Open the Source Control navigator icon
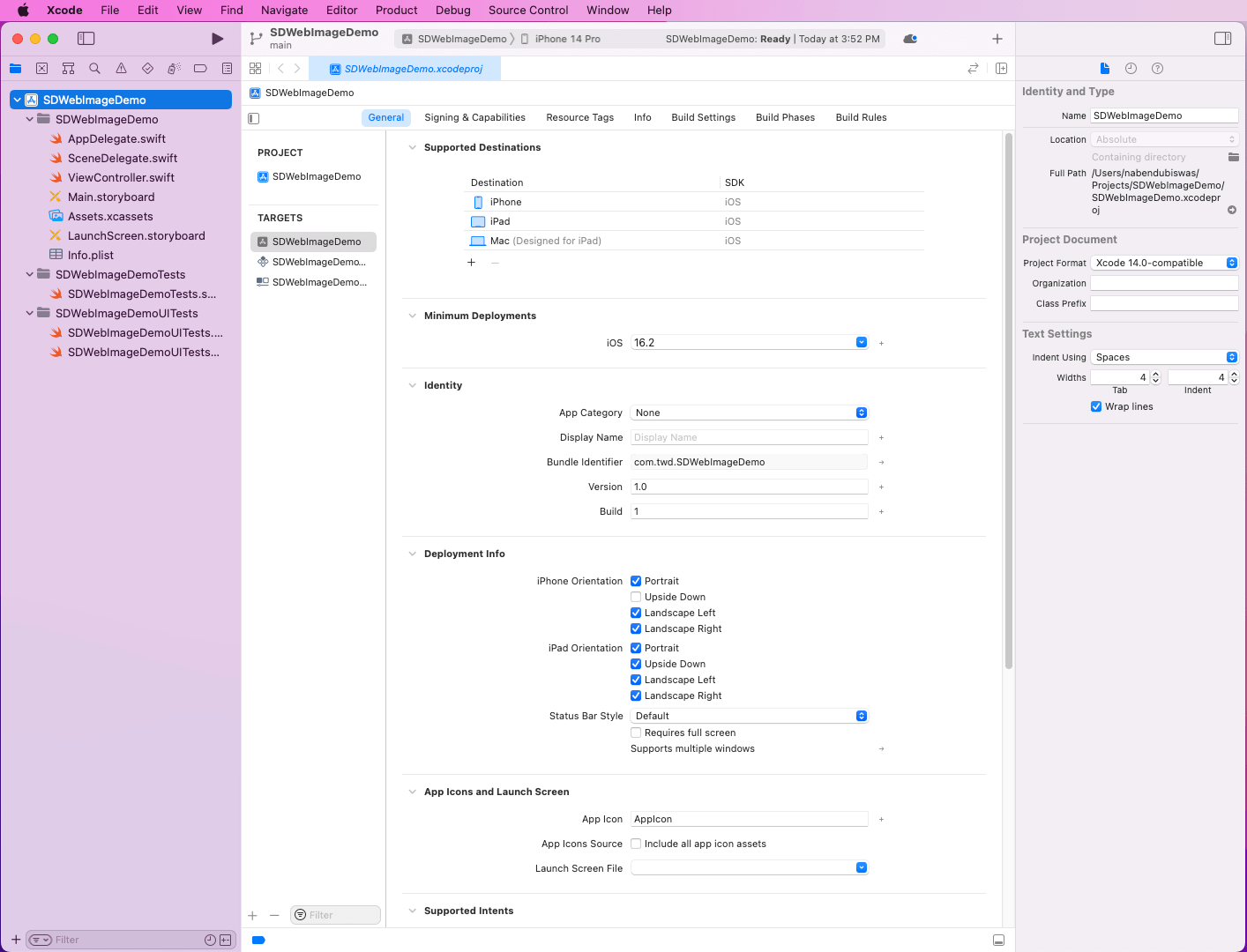The width and height of the screenshot is (1247, 952). (x=41, y=69)
